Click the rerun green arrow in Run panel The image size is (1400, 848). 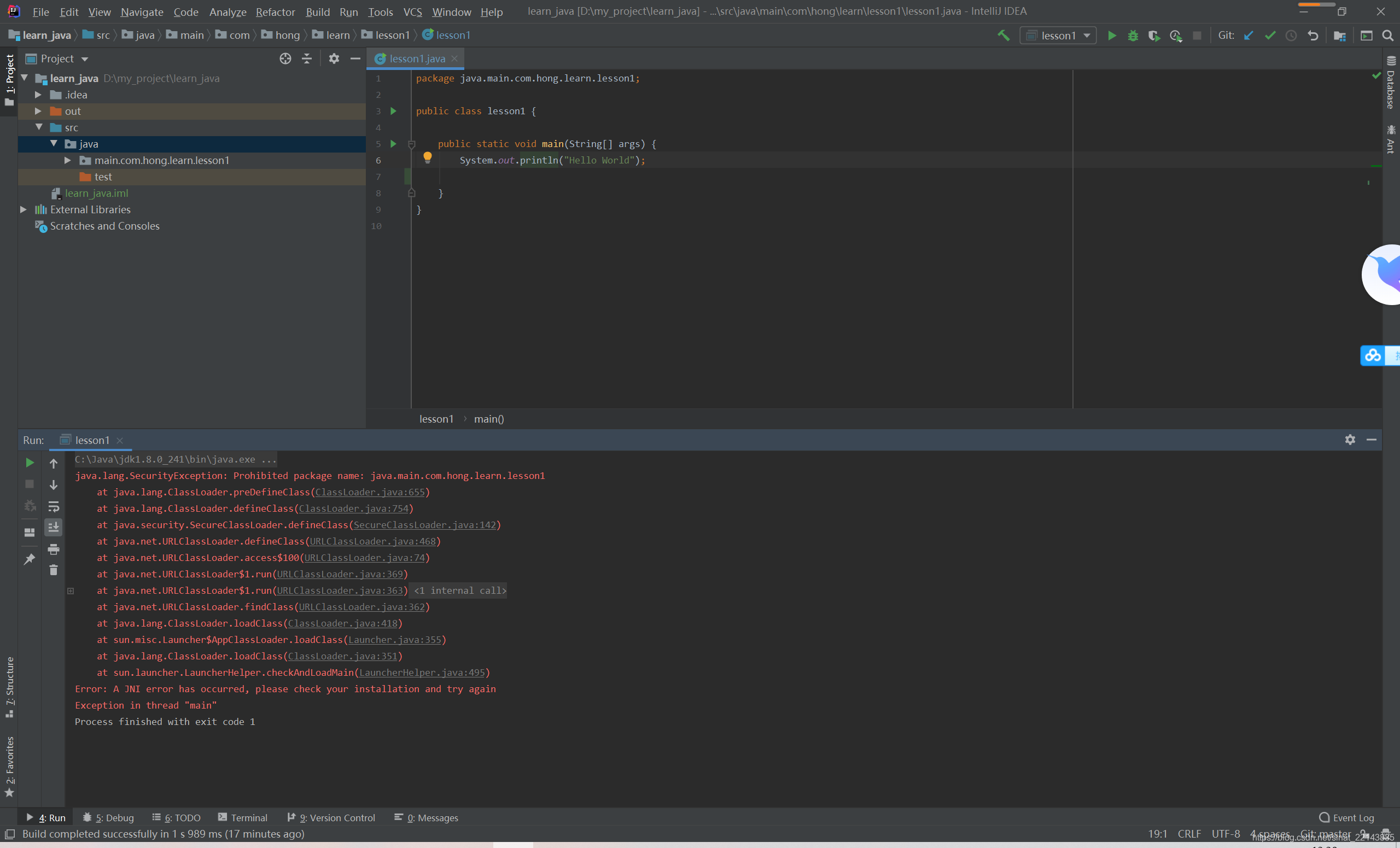(30, 463)
